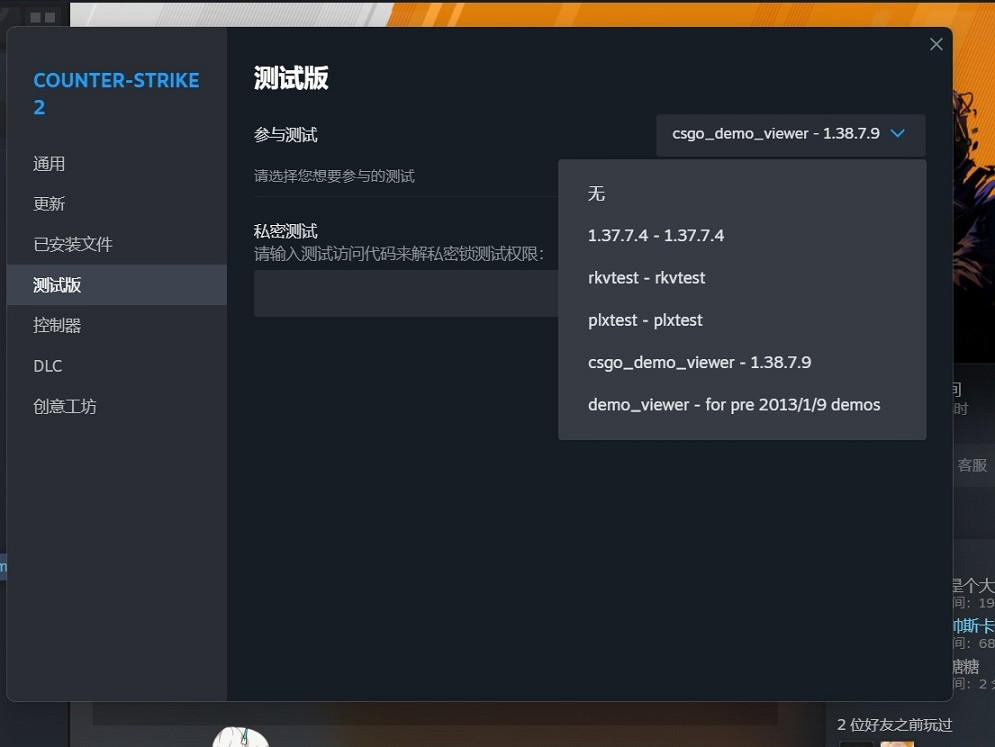
Task: Choose the rkvtest beta branch
Action: [x=644, y=277]
